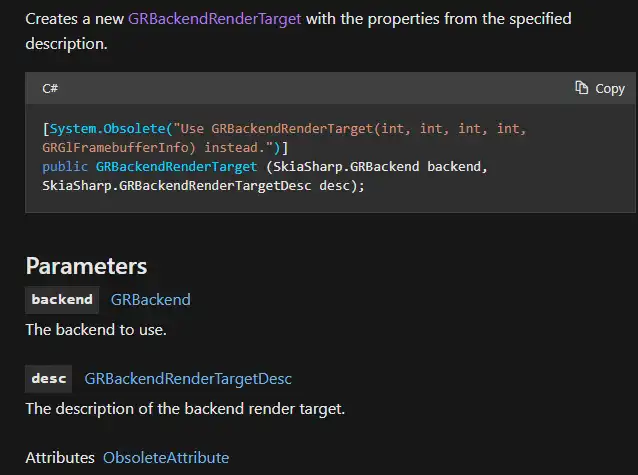This screenshot has height=475, width=638.
Task: Click SkiaSharp.GRBackendRenderTargetDesc in the code
Action: 177,186
